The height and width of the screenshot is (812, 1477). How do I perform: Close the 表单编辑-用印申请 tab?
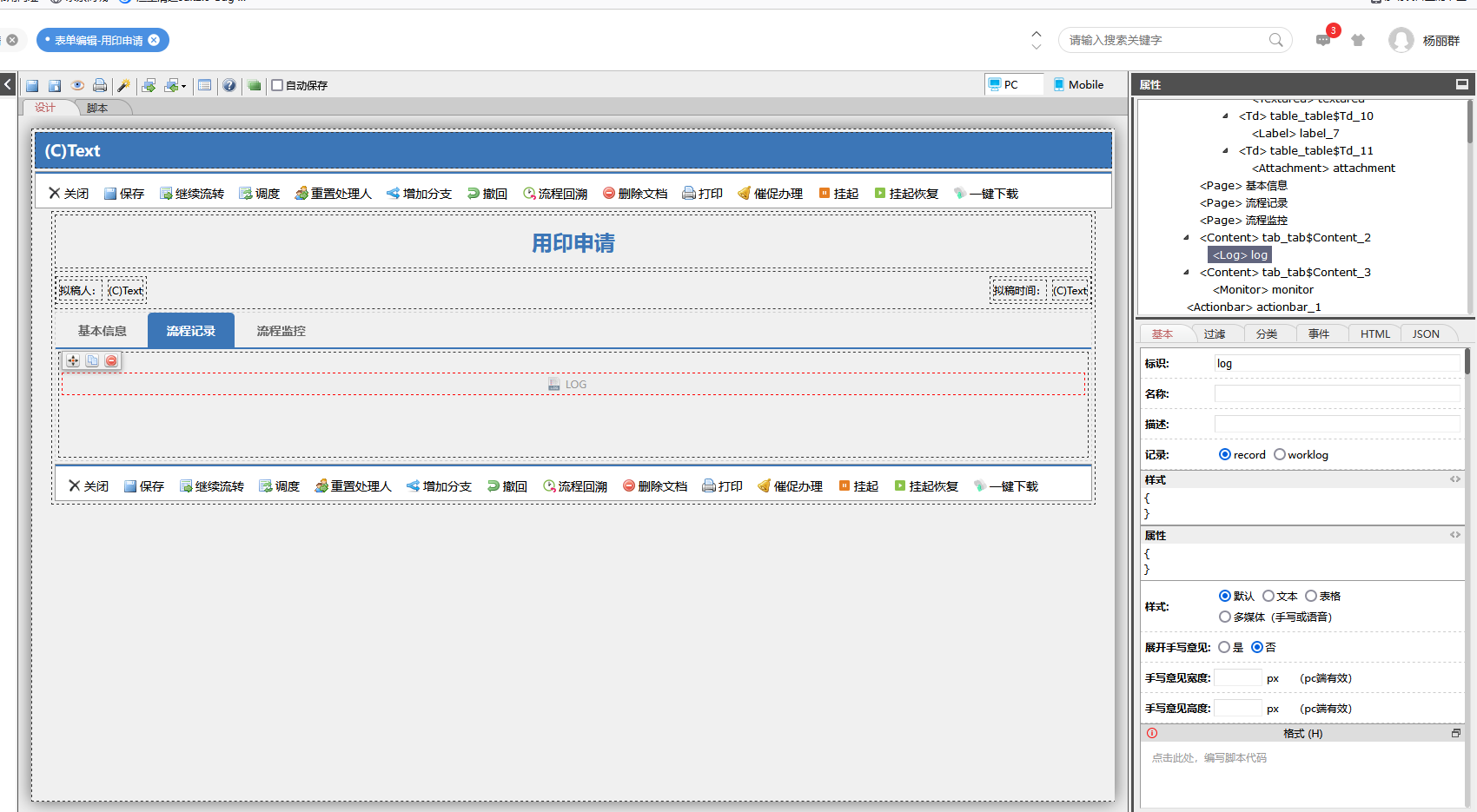coord(154,40)
